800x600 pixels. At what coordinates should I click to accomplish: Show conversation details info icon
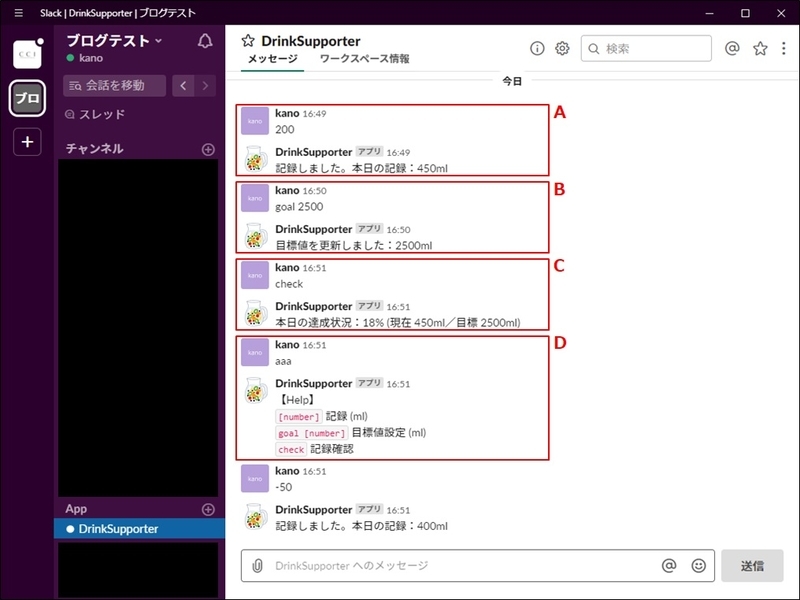pos(537,48)
